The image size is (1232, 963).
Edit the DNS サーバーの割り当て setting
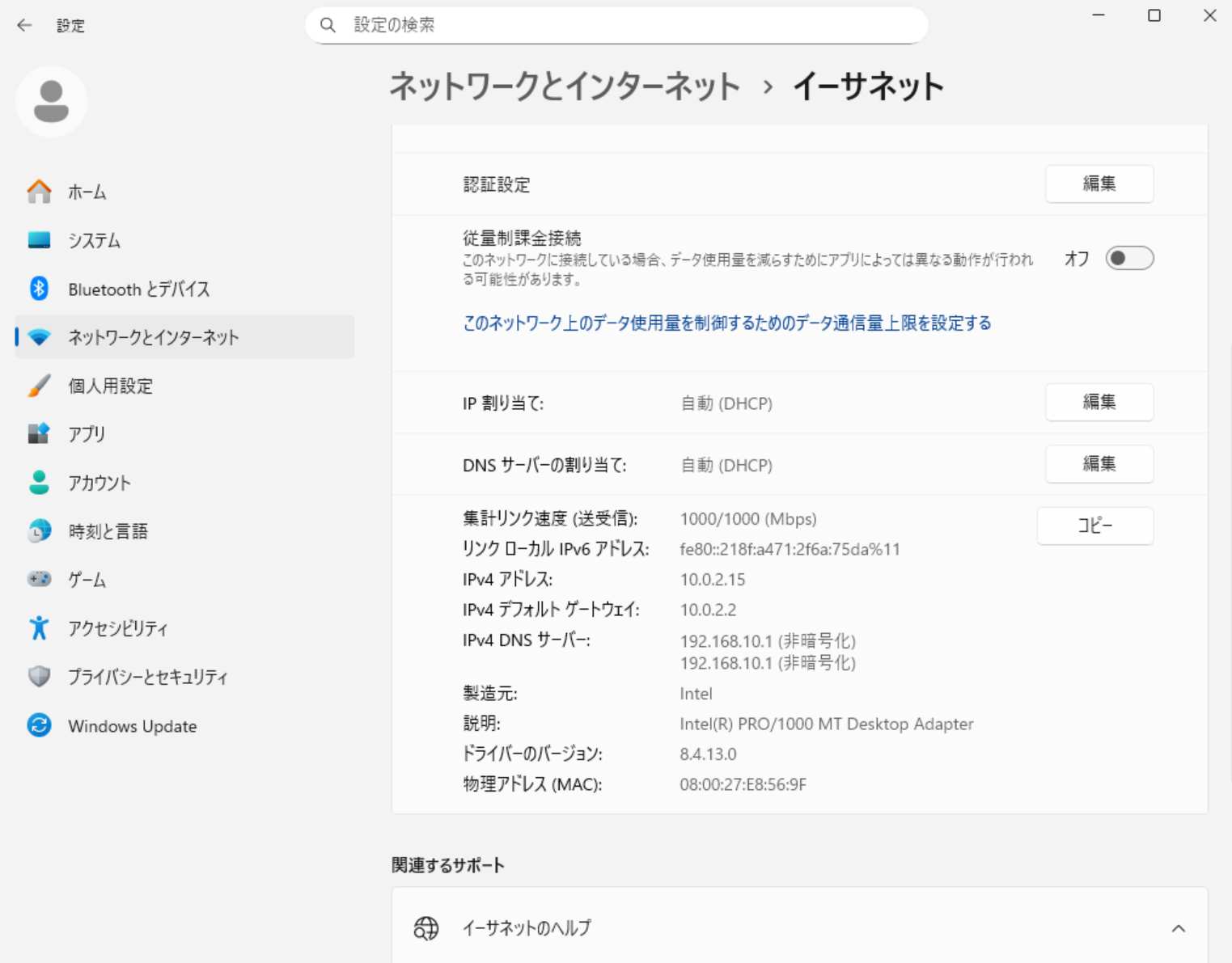pyautogui.click(x=1099, y=464)
